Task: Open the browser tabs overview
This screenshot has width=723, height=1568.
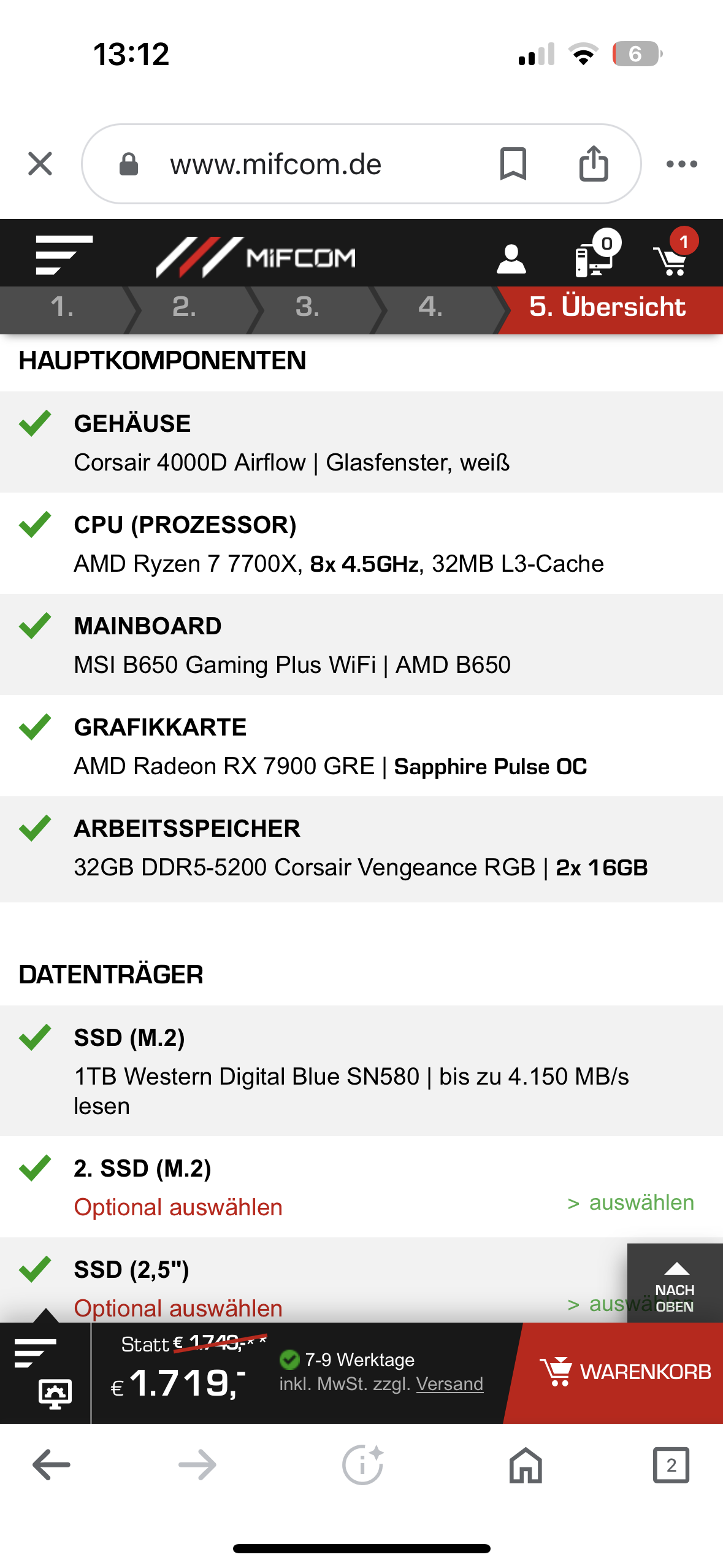Action: click(x=671, y=1465)
